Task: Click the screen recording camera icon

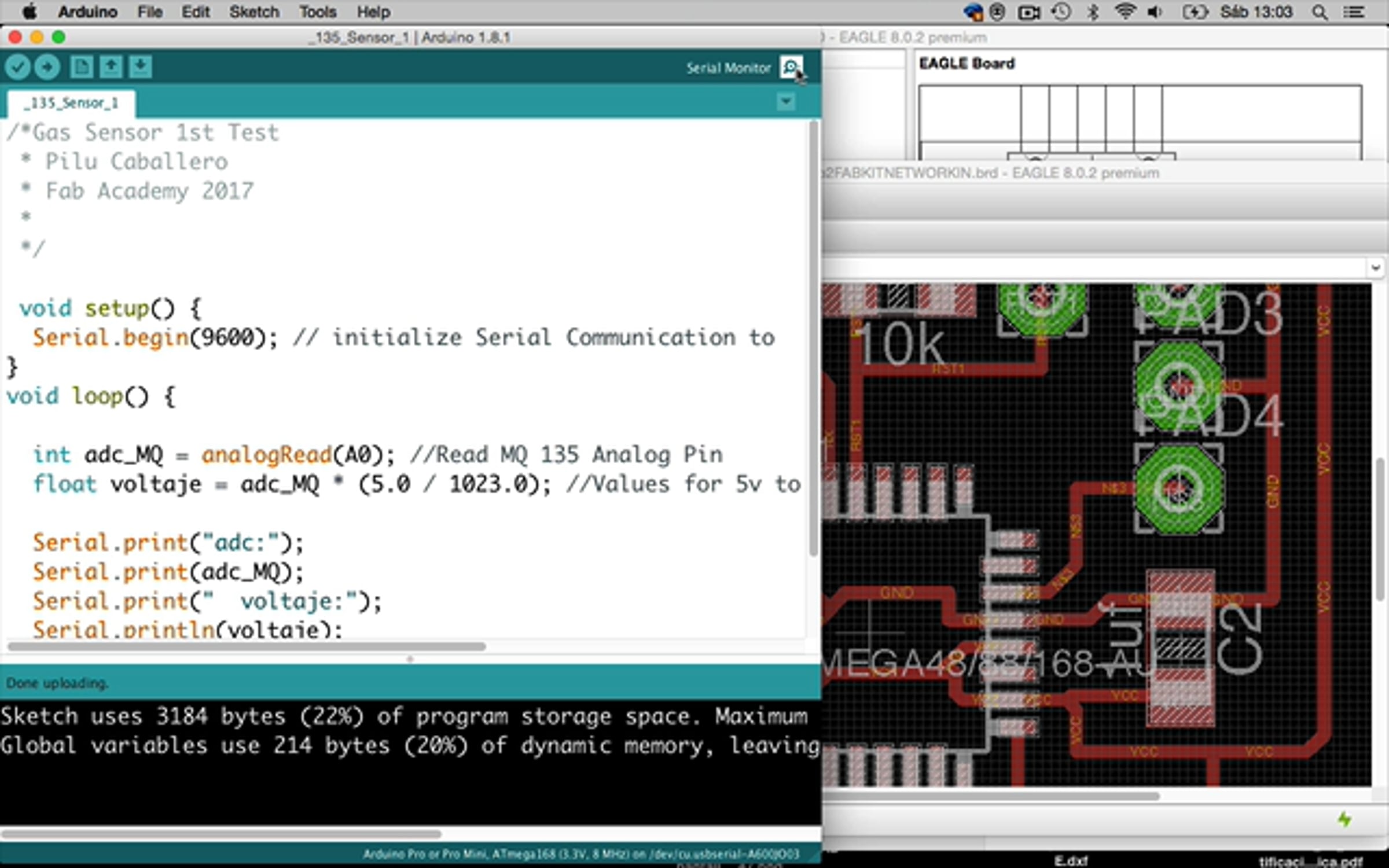Action: pyautogui.click(x=1029, y=12)
